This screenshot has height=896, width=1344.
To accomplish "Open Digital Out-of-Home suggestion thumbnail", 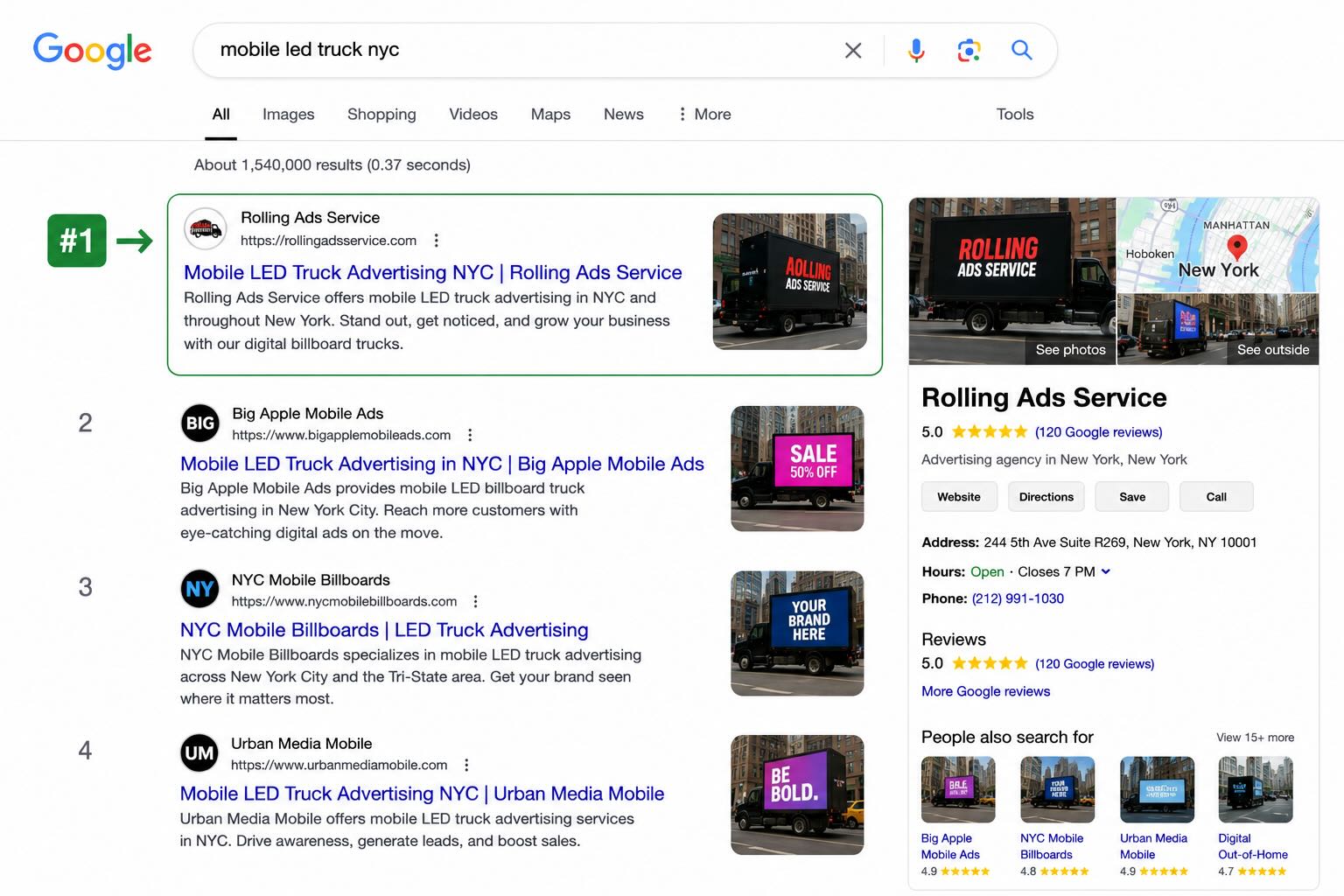I will pyautogui.click(x=1256, y=789).
